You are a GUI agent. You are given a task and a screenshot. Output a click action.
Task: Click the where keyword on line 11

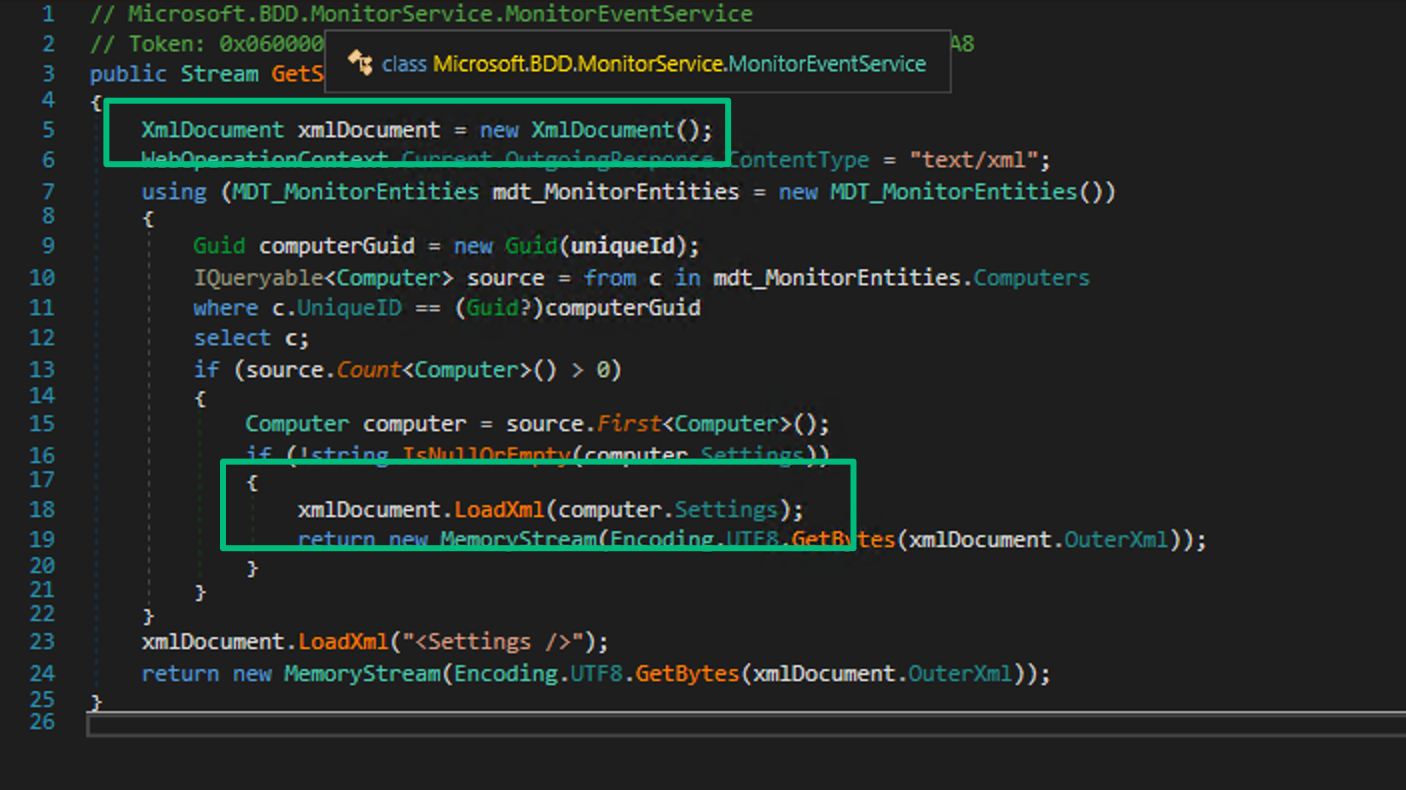226,308
